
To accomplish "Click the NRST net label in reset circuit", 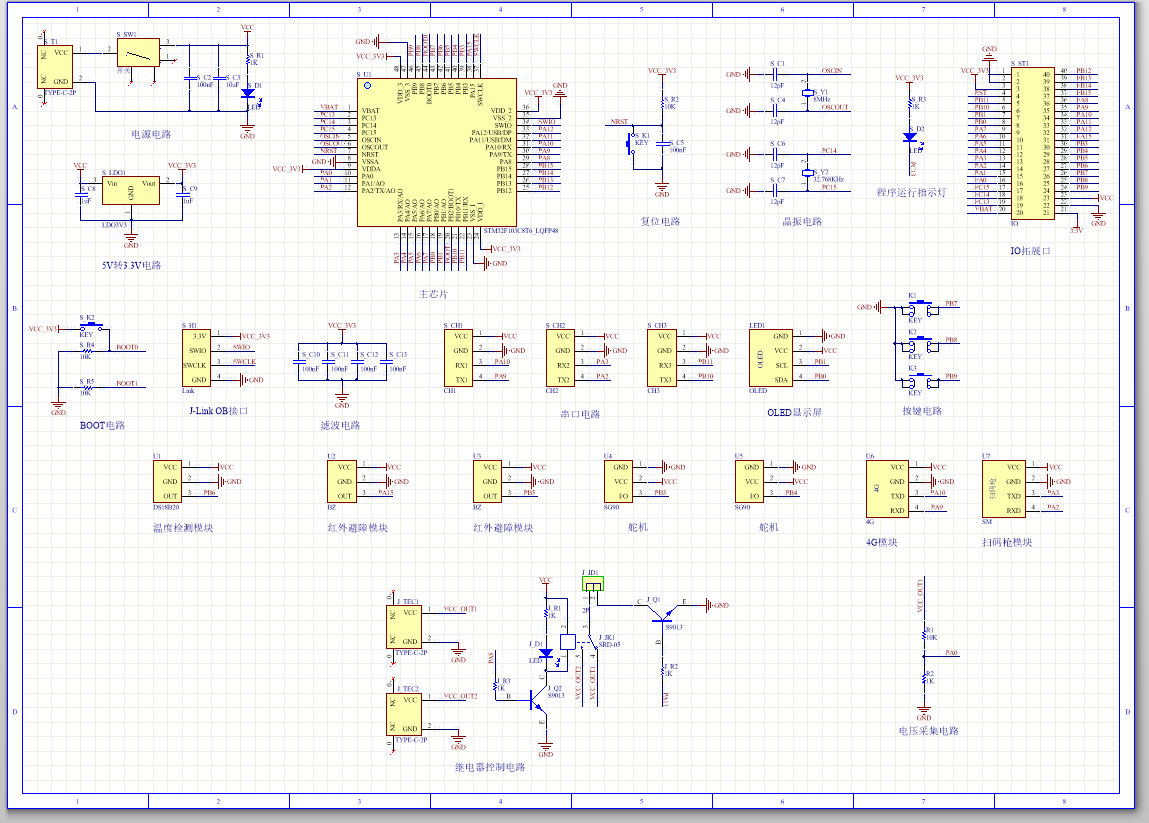I will click(619, 122).
